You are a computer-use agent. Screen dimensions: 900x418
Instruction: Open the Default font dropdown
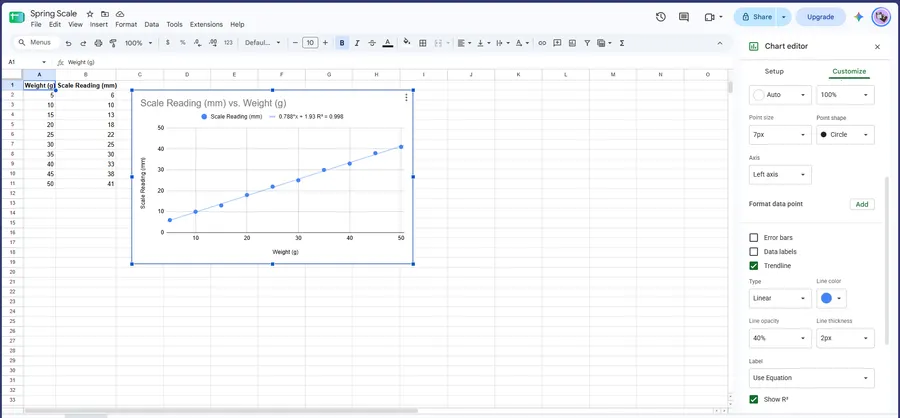262,43
